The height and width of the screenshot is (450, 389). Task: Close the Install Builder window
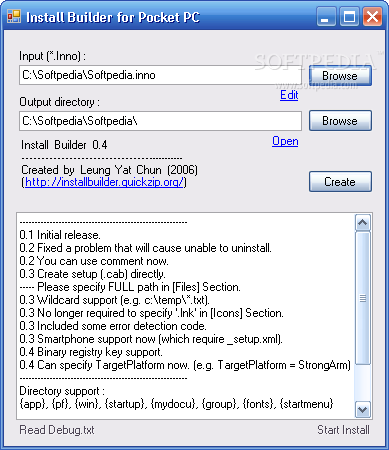point(372,17)
